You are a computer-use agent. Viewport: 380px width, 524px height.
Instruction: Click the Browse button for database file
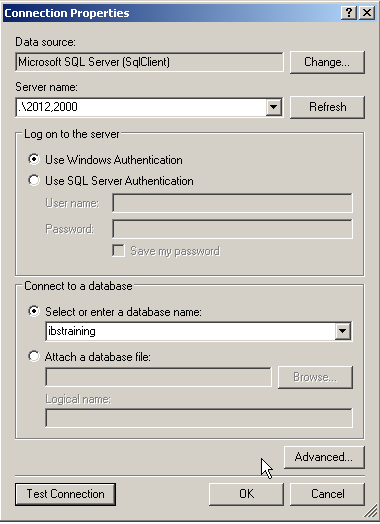315,377
